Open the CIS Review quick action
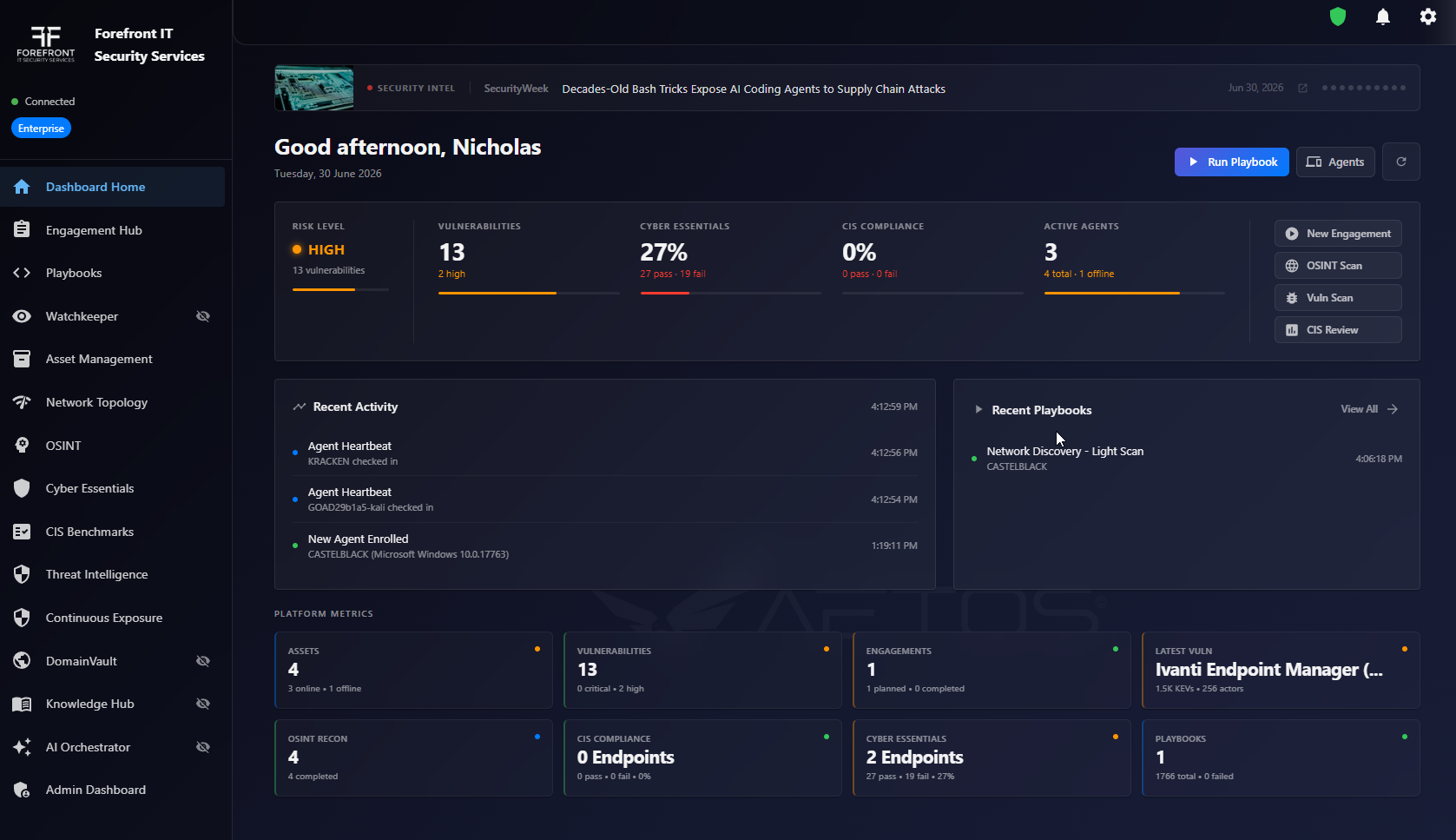This screenshot has height=840, width=1456. [x=1338, y=330]
